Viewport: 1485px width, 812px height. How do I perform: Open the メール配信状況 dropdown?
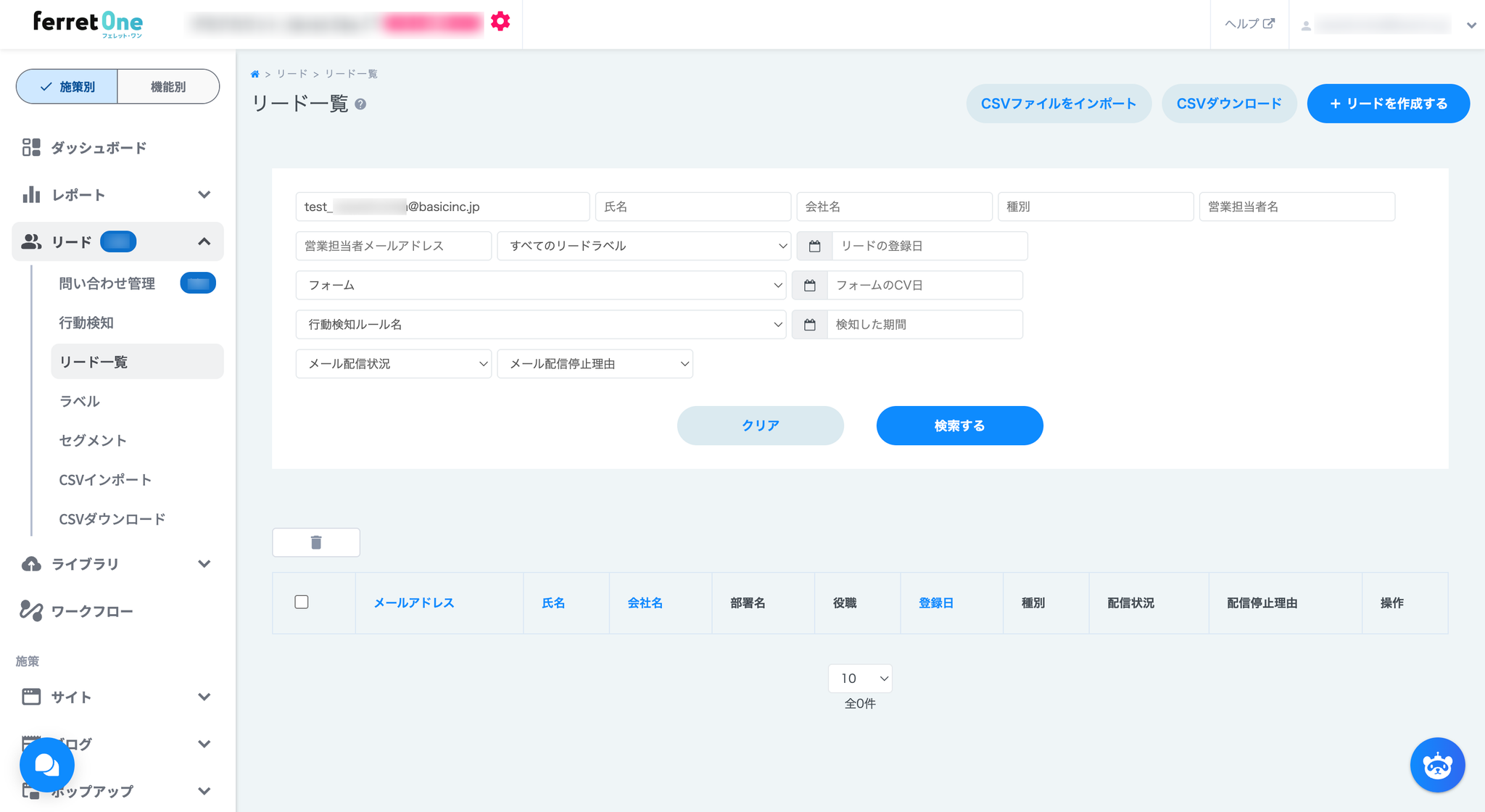(394, 364)
